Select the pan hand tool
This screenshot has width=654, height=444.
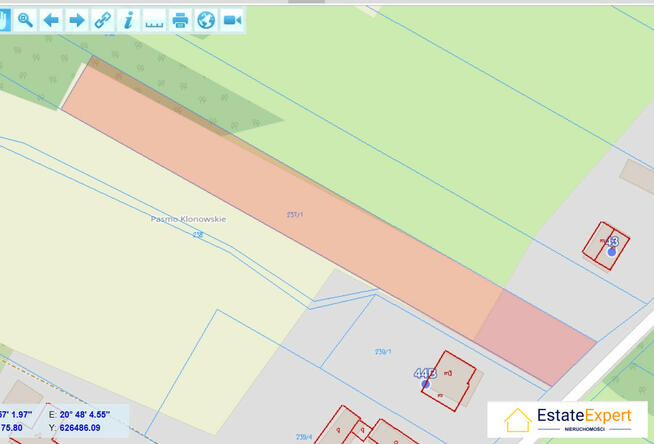pos(4,20)
